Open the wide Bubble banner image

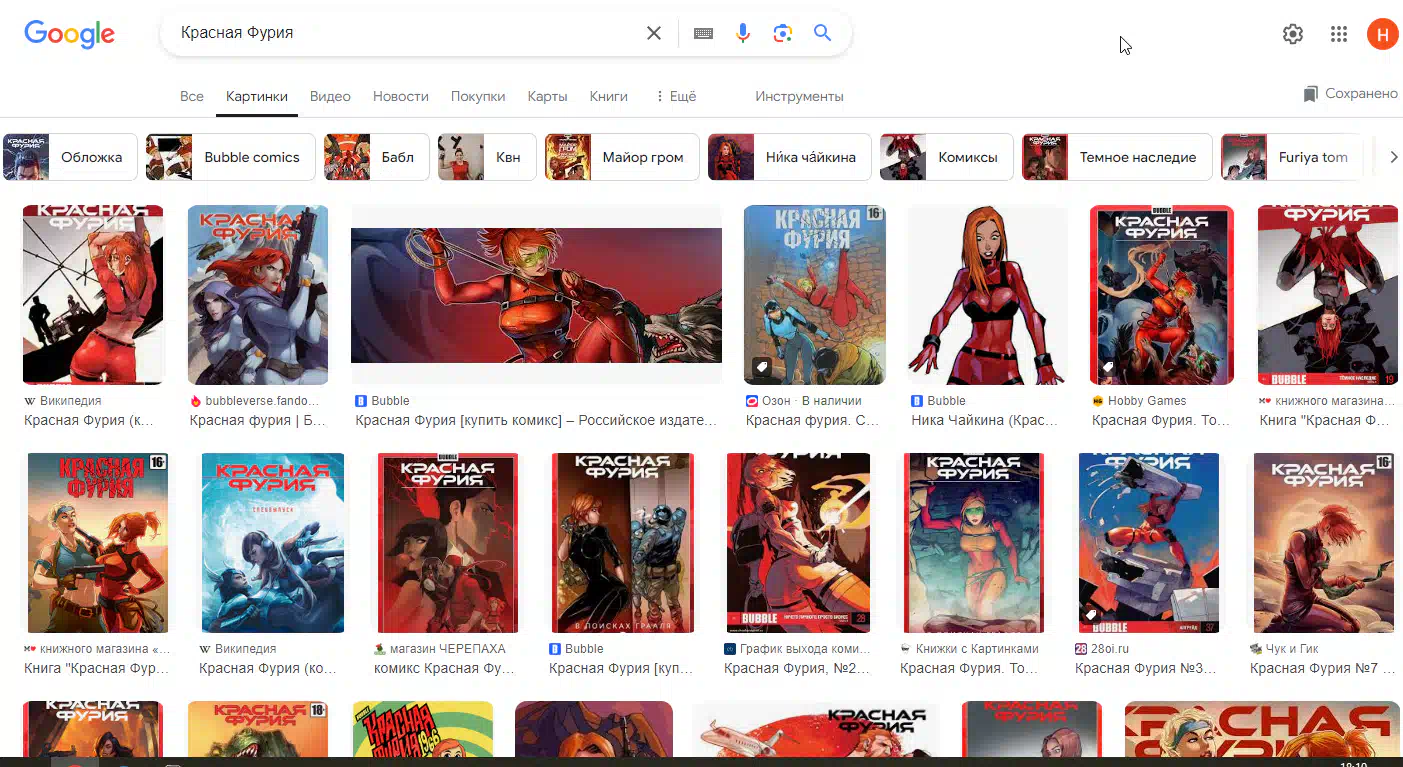click(x=536, y=295)
